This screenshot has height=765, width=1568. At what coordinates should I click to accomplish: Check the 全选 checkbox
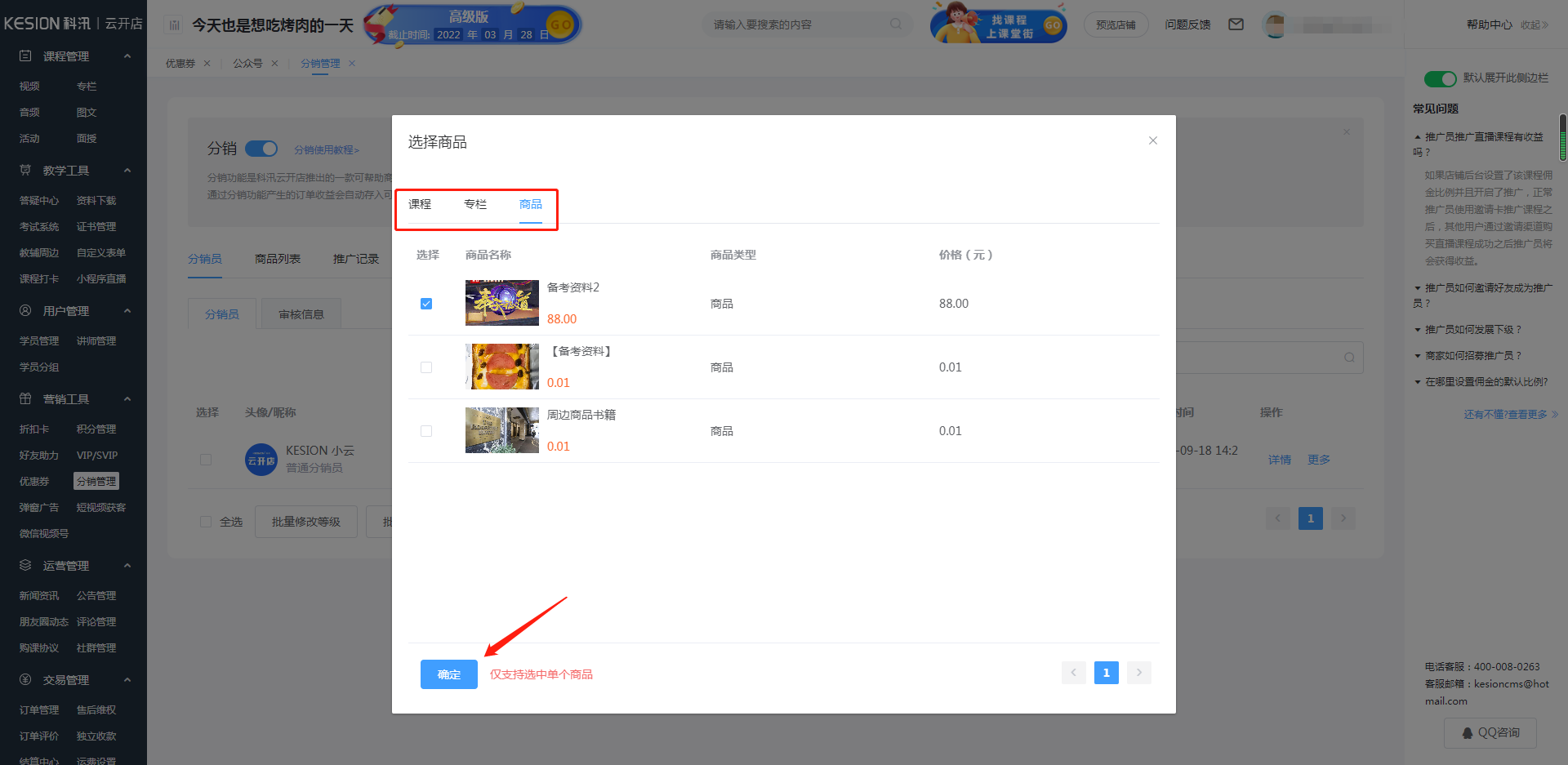(x=206, y=522)
